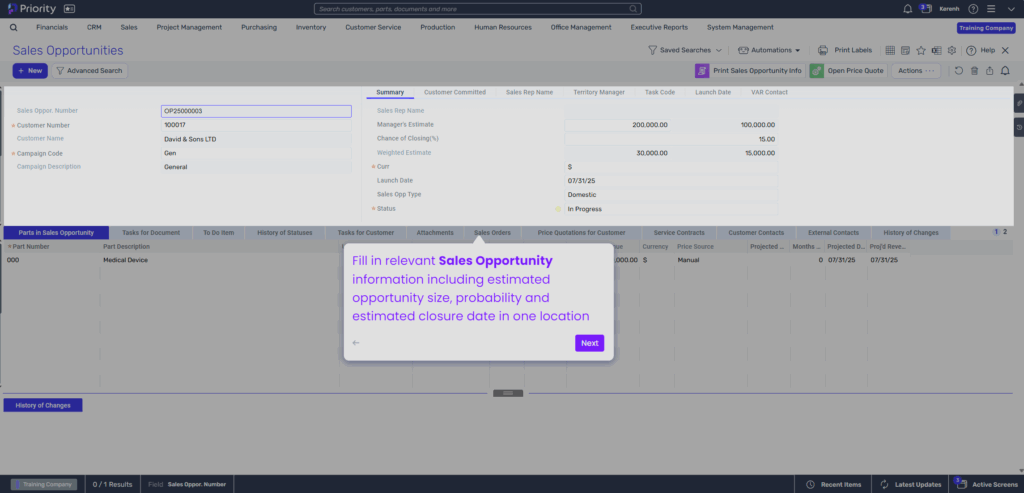
Task: Switch to Customer Committed tab
Action: coord(455,92)
